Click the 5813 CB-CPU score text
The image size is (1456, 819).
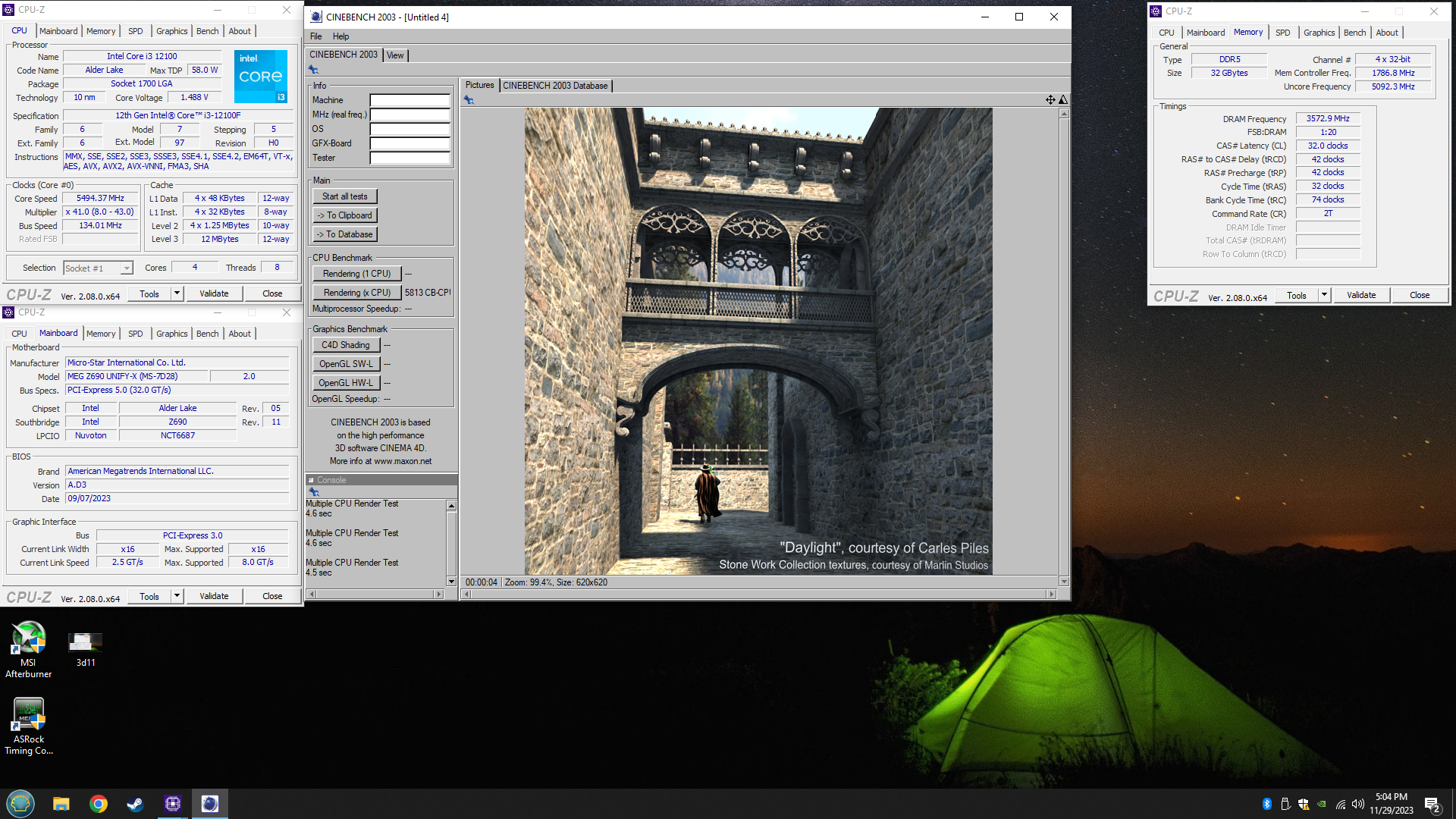pyautogui.click(x=428, y=293)
